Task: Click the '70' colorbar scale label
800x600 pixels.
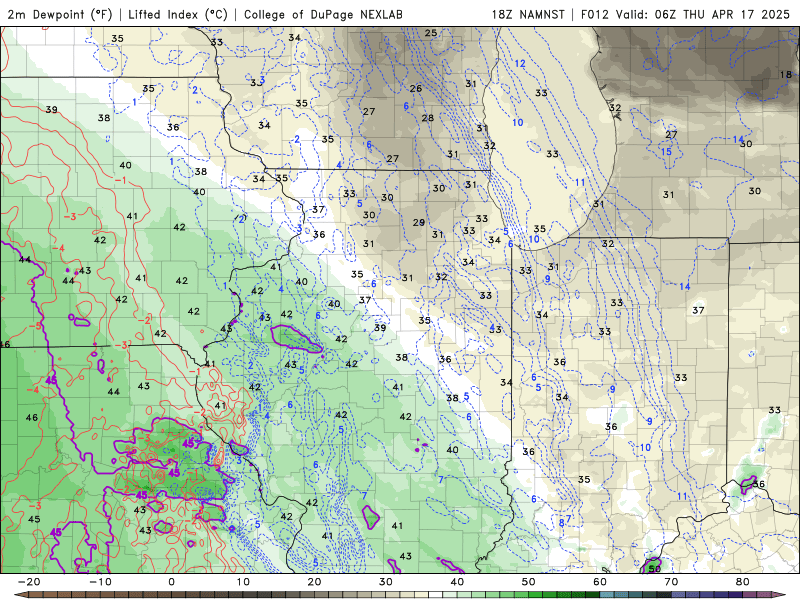Action: coord(671,582)
